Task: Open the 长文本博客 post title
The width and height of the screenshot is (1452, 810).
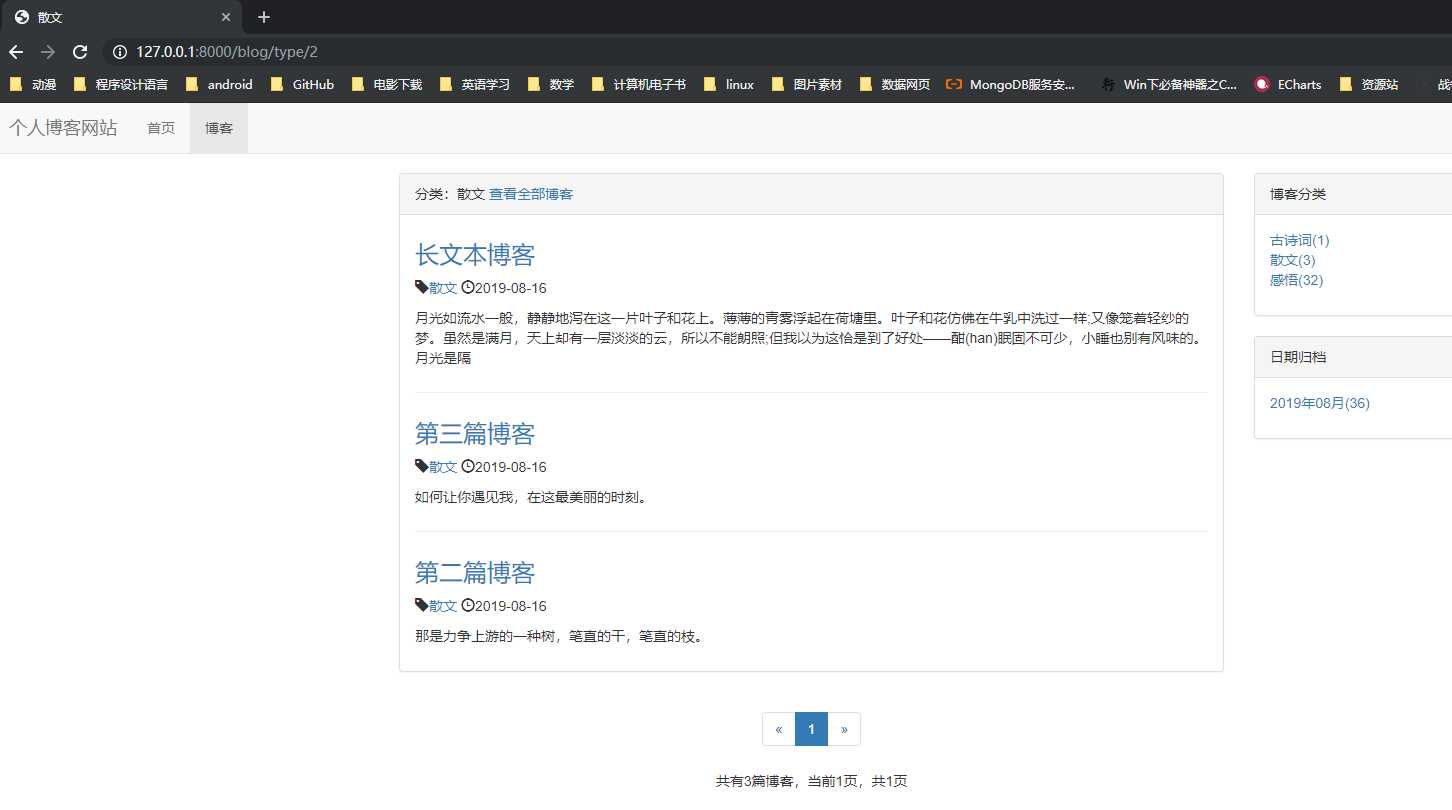Action: (x=475, y=254)
